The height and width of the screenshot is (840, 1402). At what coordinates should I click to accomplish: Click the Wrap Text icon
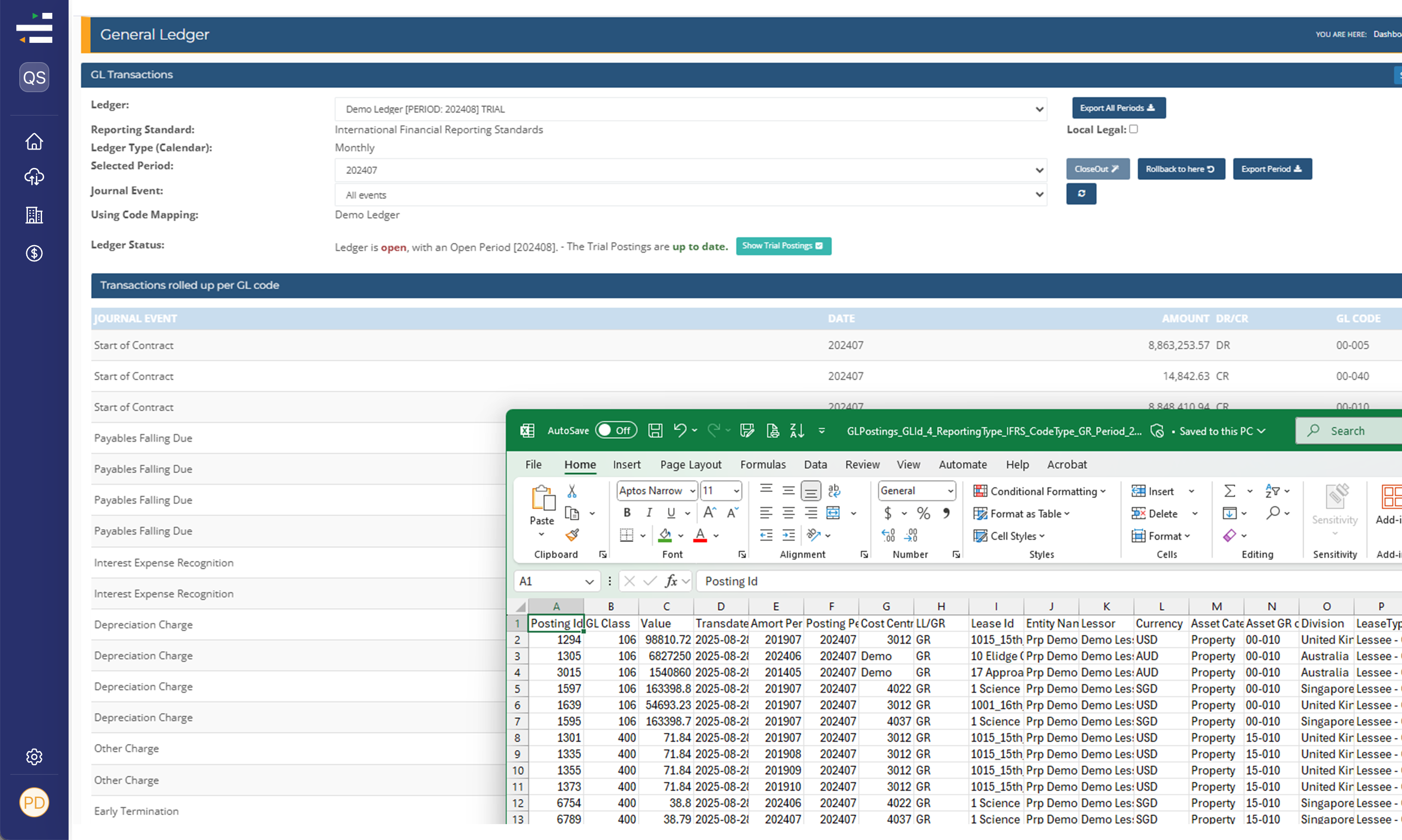833,491
